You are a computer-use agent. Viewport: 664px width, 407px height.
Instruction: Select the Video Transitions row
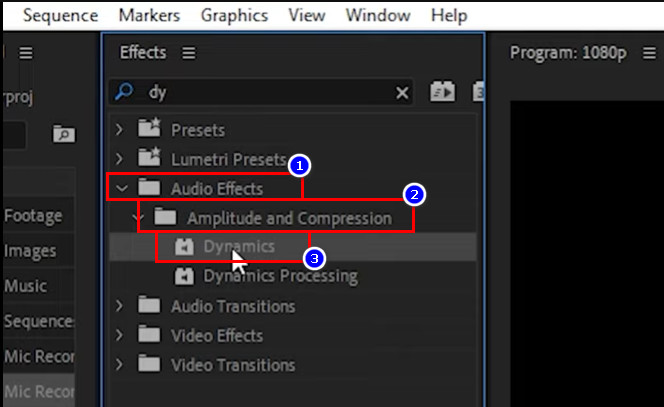293,365
